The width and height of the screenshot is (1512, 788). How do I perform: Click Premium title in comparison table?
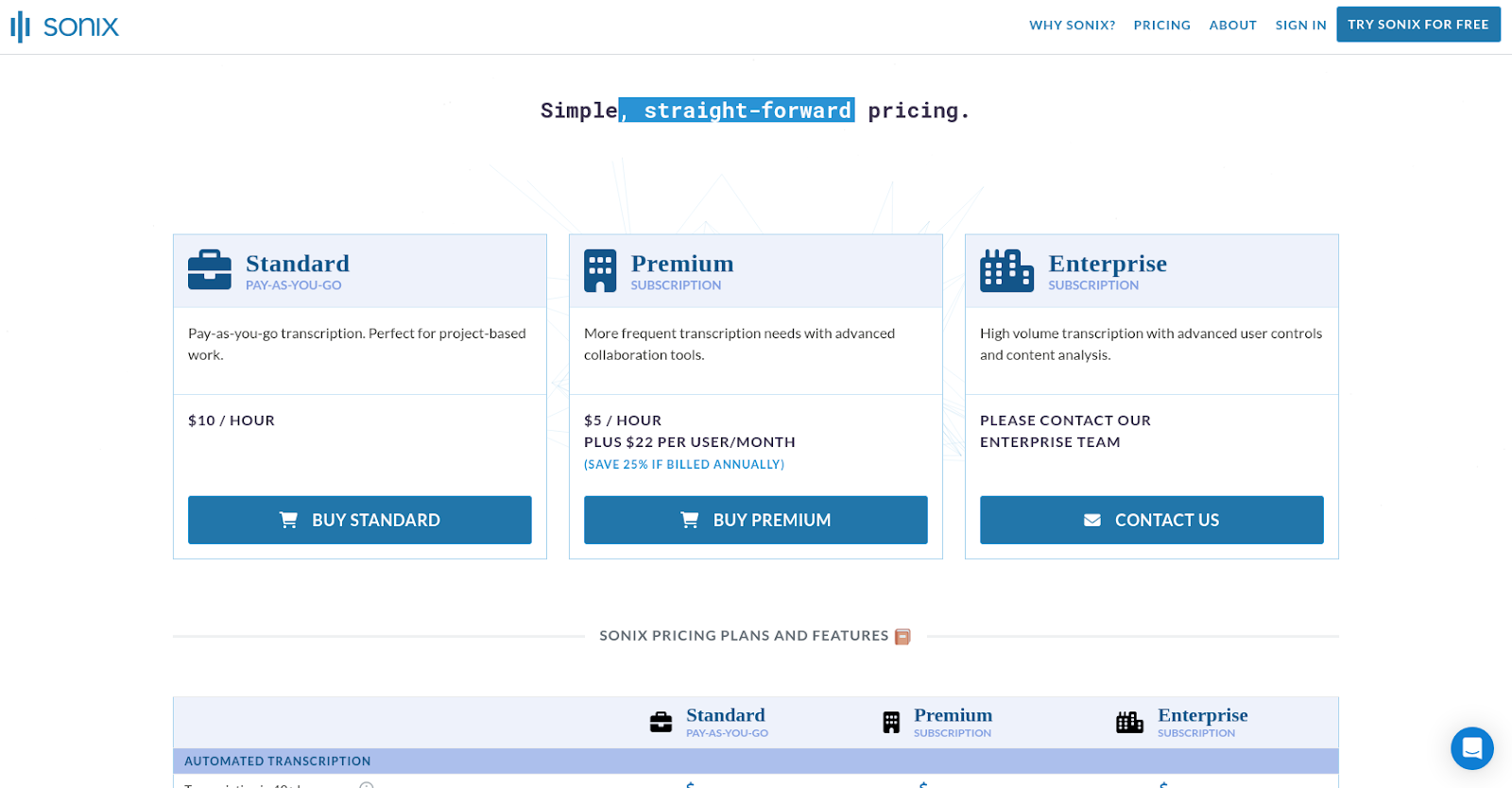pyautogui.click(x=953, y=715)
